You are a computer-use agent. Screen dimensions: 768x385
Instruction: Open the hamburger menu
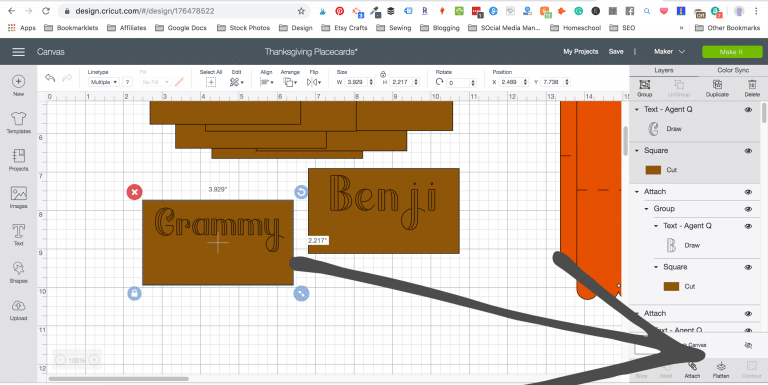pos(19,51)
